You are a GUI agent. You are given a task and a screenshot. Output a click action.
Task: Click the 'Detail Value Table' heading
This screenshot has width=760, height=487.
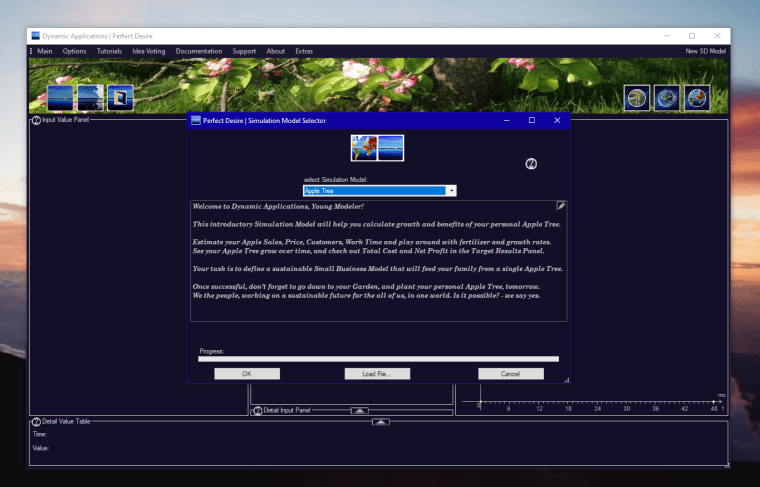pos(66,422)
